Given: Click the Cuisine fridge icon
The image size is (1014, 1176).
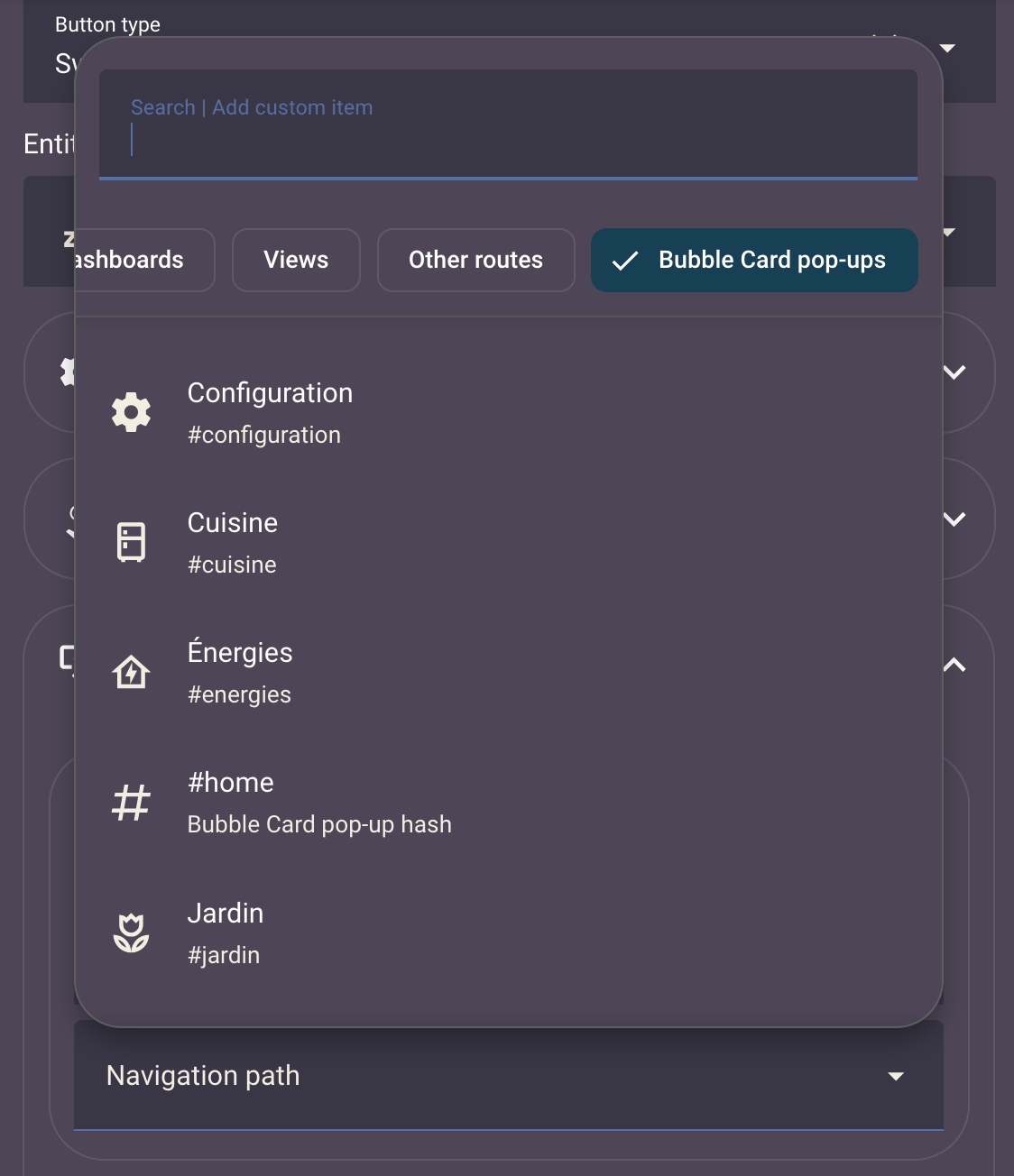Looking at the screenshot, I should tap(131, 542).
